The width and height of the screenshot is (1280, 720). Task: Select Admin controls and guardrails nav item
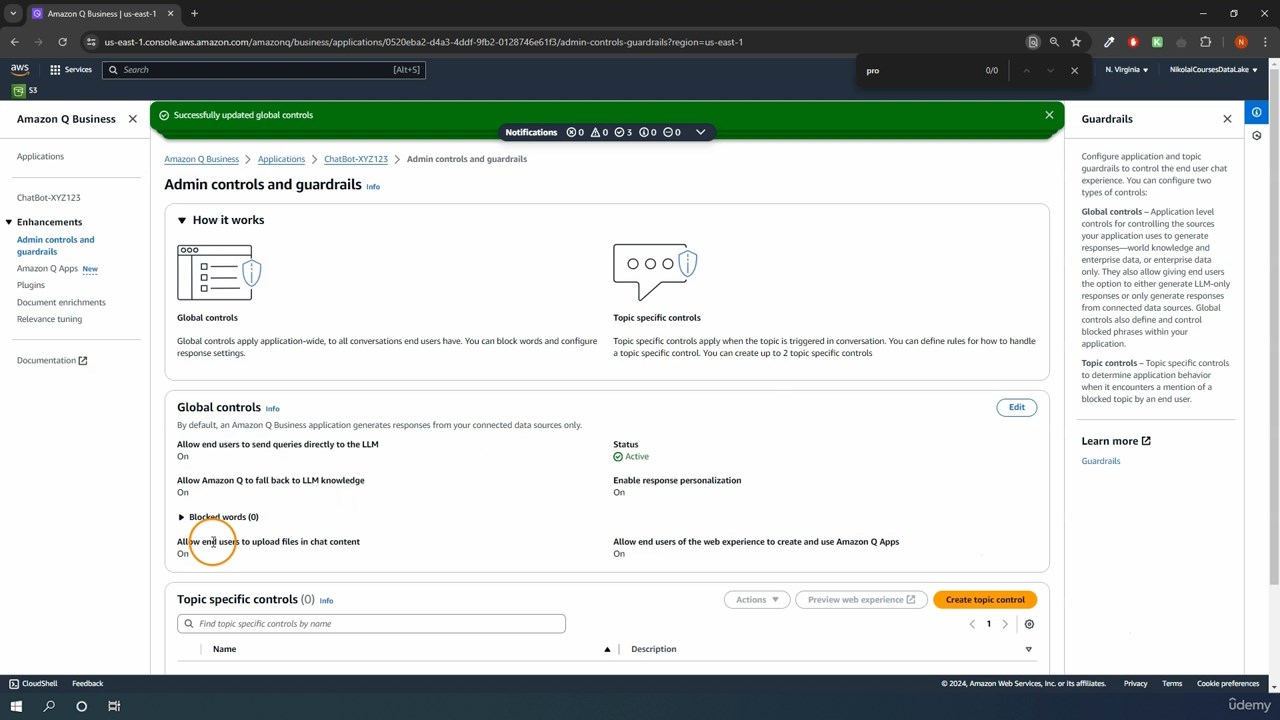55,245
